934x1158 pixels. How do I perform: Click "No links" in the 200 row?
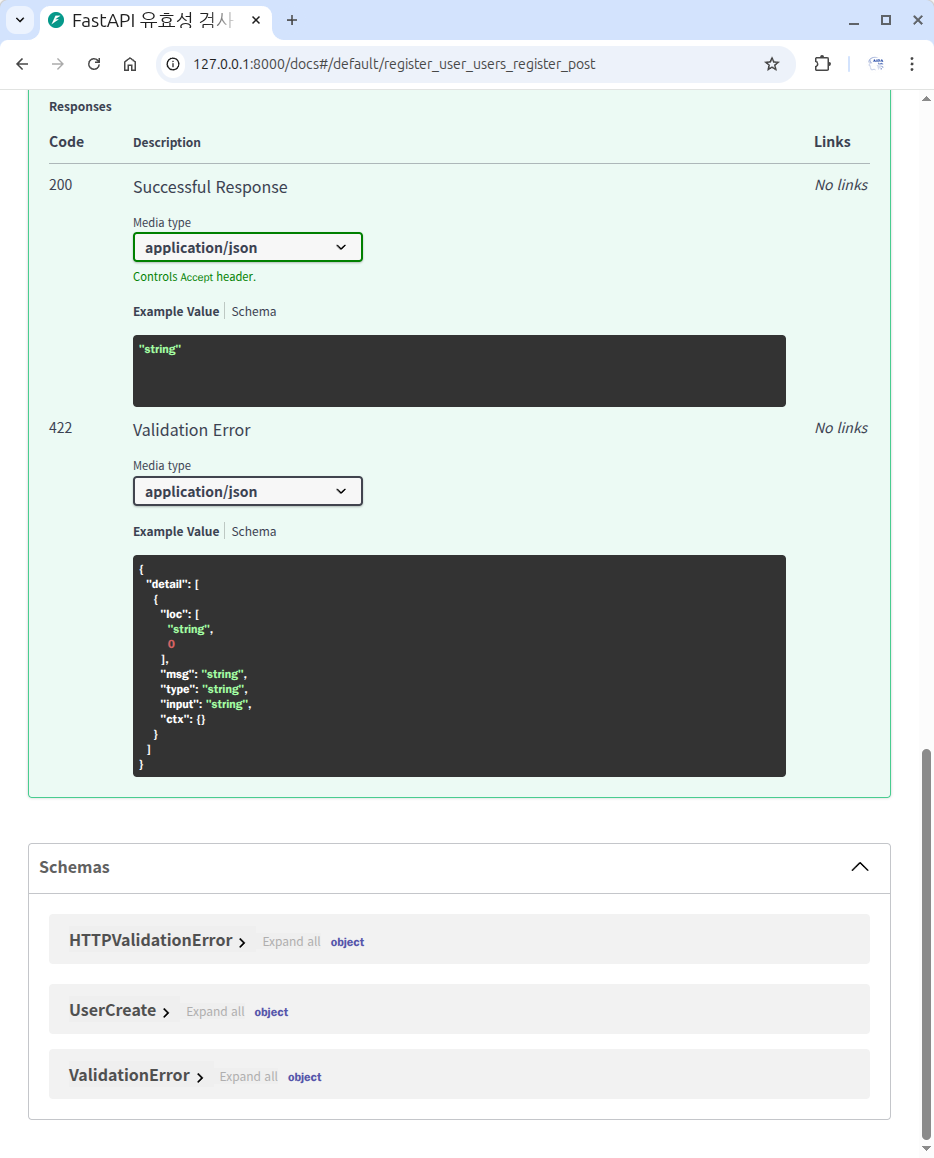point(841,185)
